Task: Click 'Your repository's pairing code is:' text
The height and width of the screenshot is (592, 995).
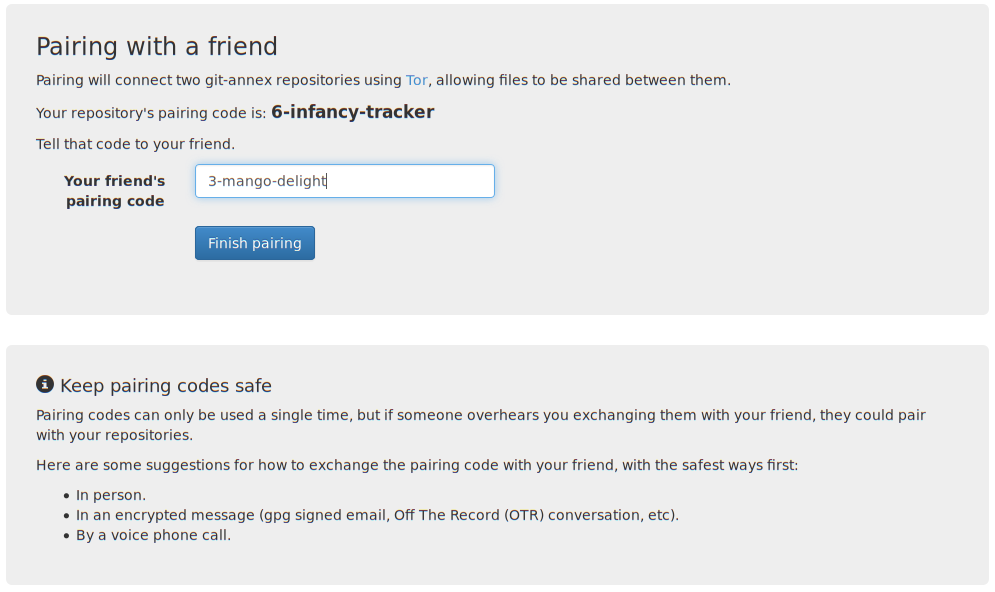Action: pyautogui.click(x=150, y=113)
